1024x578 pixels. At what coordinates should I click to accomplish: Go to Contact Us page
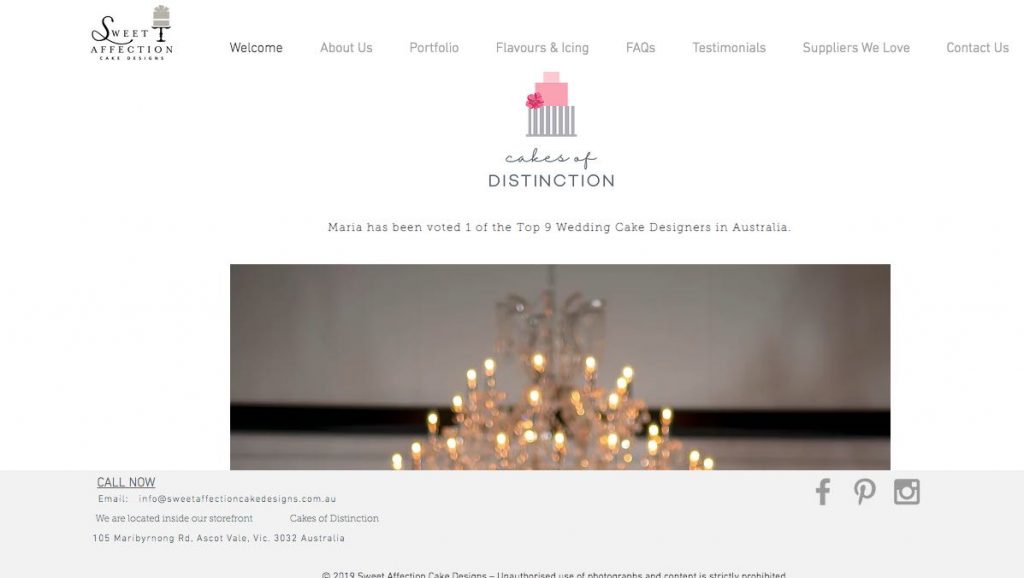pyautogui.click(x=978, y=48)
